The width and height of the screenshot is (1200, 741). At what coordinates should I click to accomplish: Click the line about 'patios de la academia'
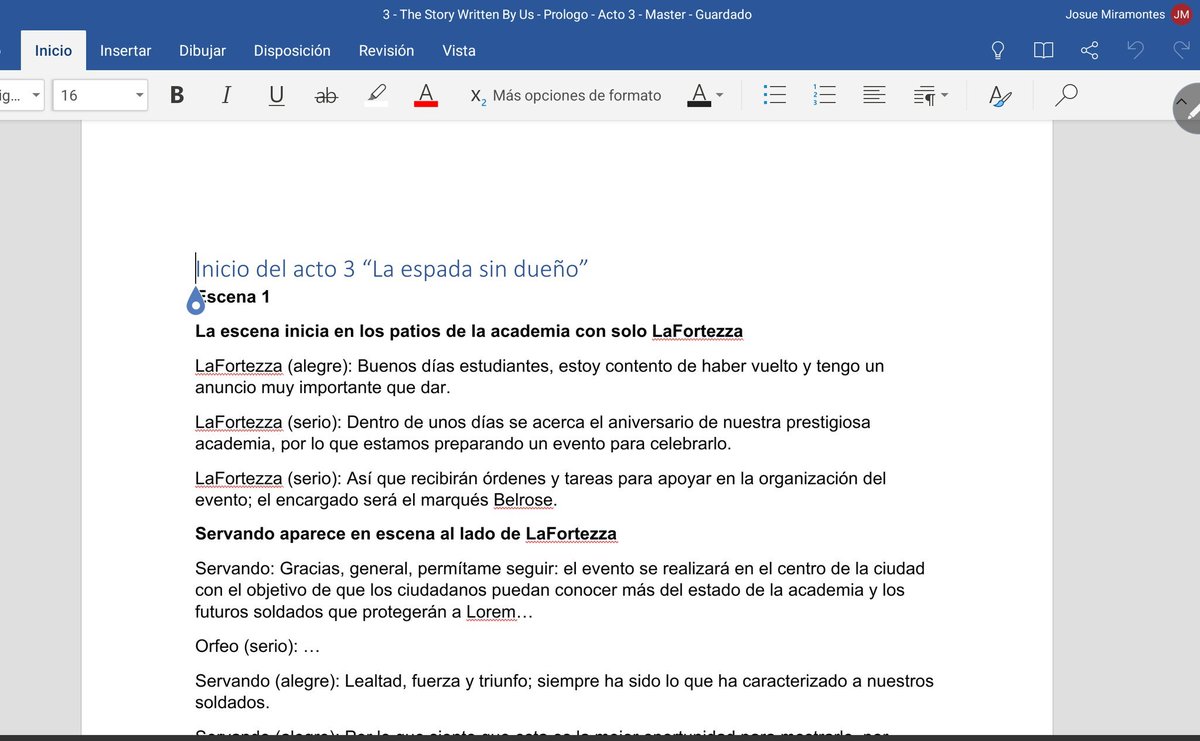coord(469,331)
